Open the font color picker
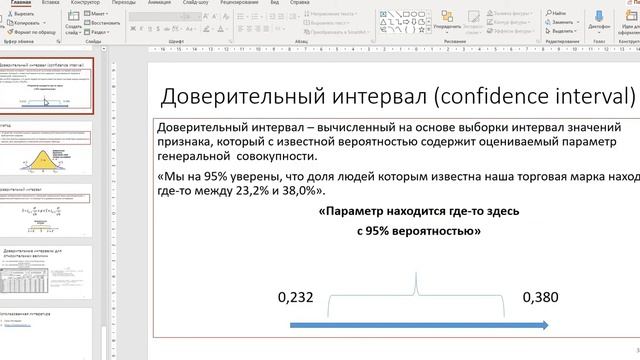640x360 pixels. [x=221, y=29]
